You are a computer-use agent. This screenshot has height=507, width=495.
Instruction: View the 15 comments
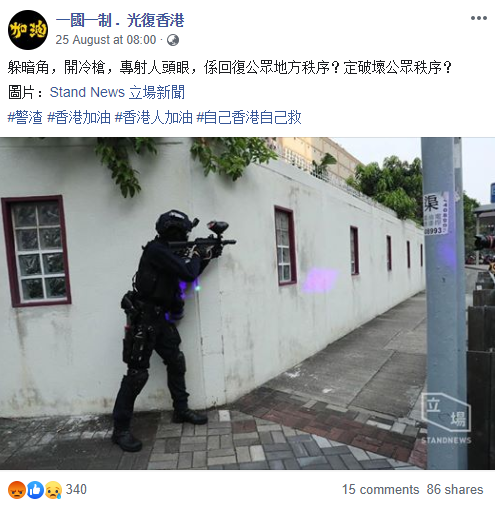click(x=380, y=489)
